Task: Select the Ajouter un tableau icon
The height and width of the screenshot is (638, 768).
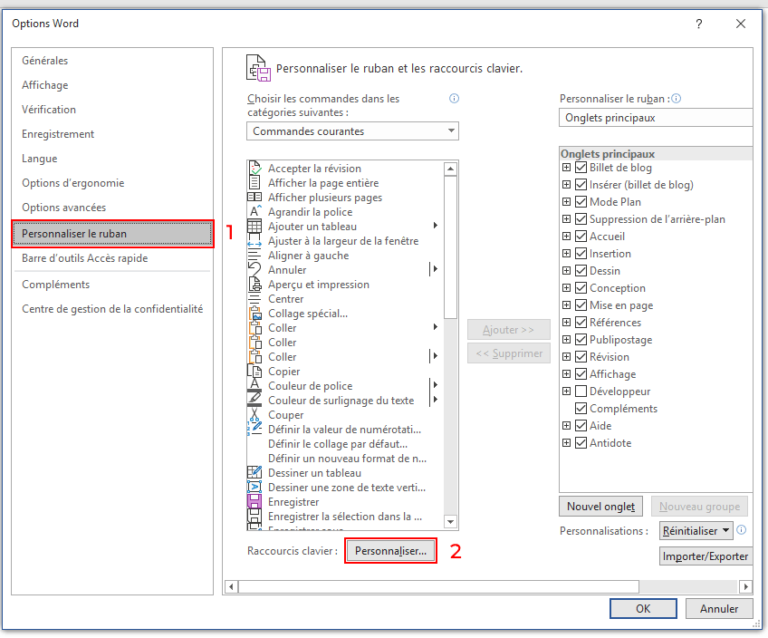Action: click(x=254, y=226)
